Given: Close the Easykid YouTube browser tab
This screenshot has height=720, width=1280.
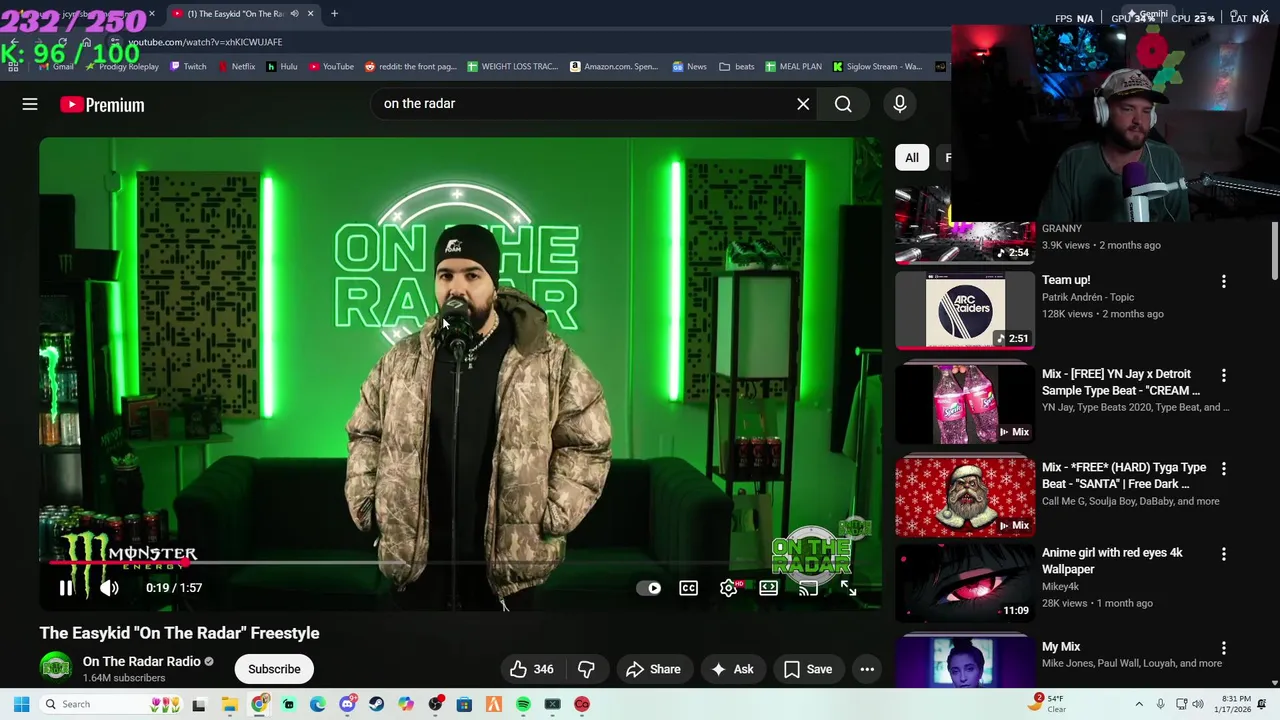Looking at the screenshot, I should pos(310,14).
